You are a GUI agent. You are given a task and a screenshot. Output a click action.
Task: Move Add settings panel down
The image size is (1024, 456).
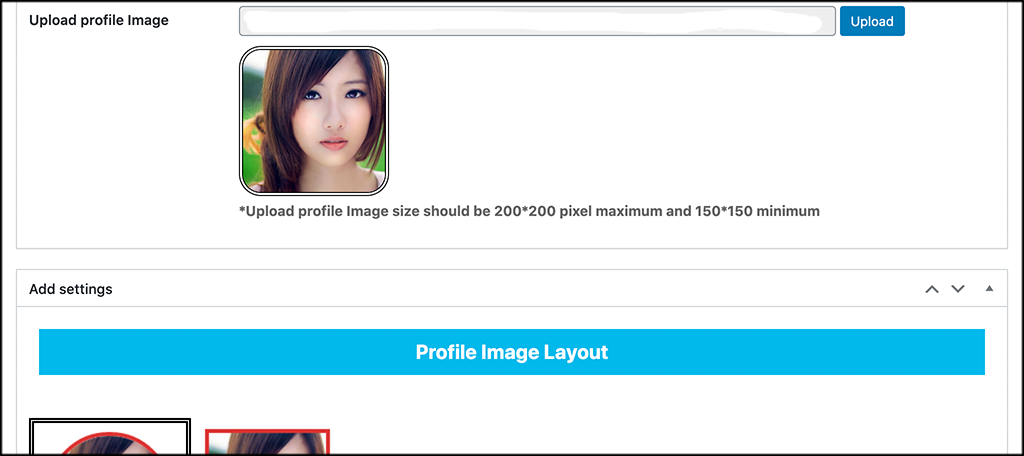(x=958, y=289)
